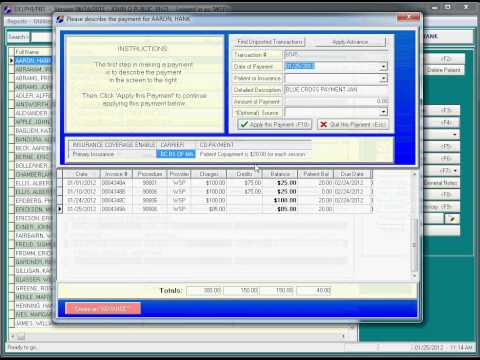Click the $100.00 bold balance cell
The height and width of the screenshot is (360, 480).
coord(280,200)
